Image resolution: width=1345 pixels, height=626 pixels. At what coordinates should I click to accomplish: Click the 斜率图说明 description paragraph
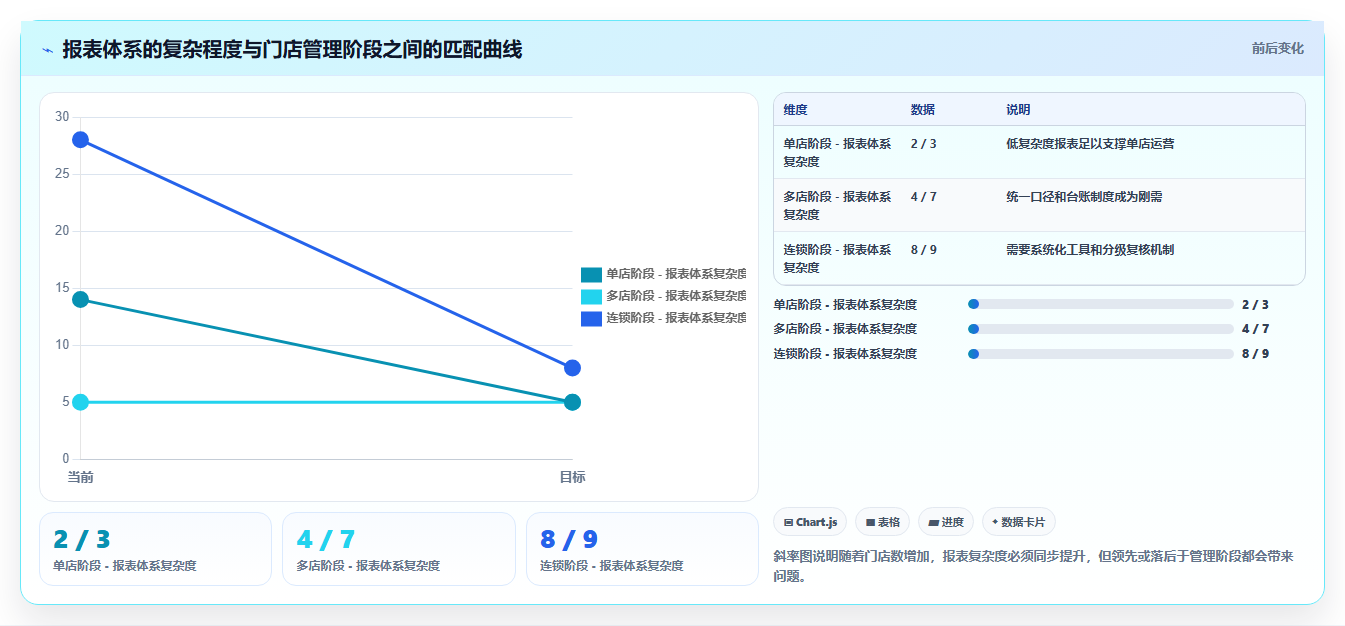1033,566
